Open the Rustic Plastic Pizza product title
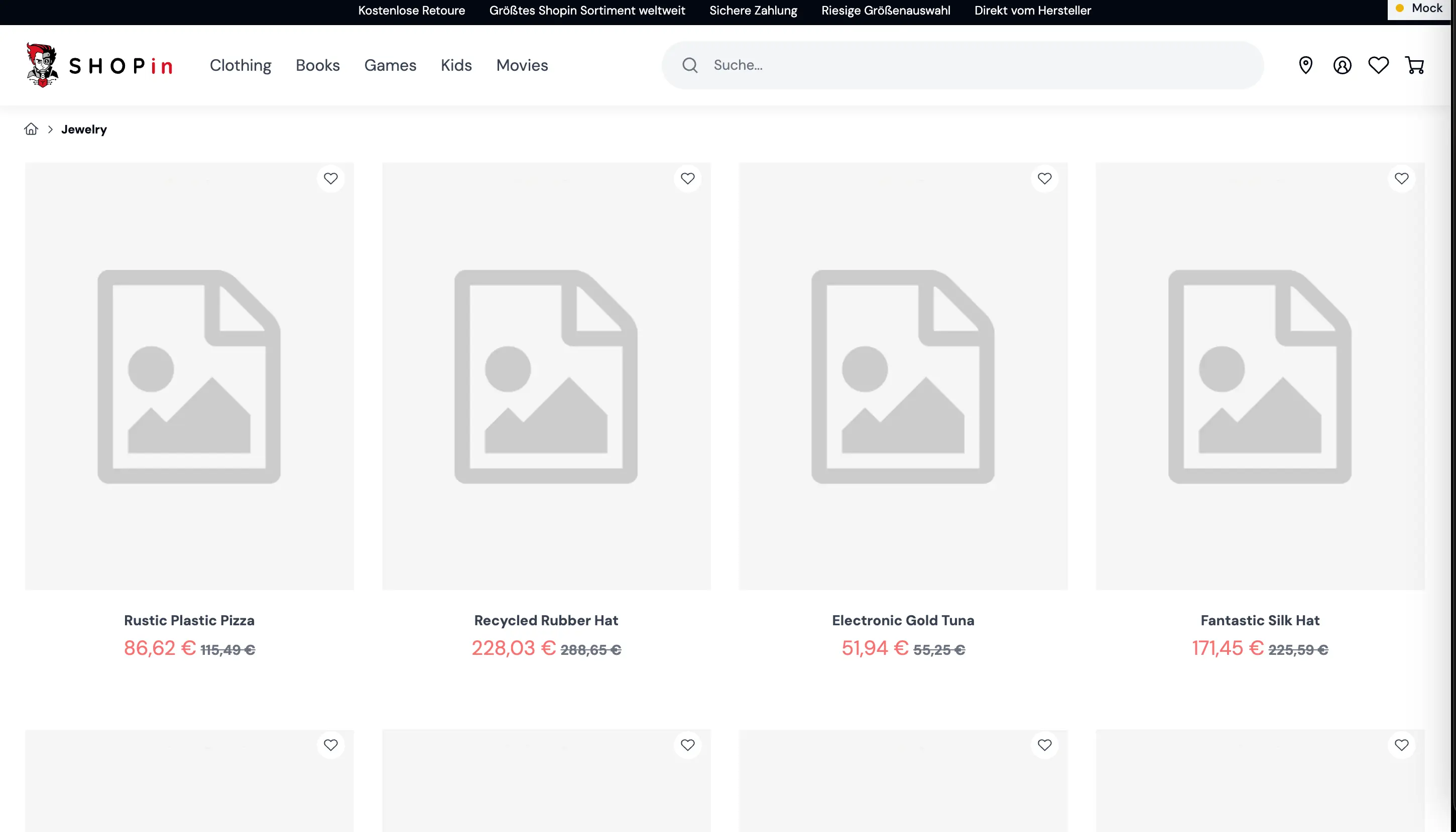Screen dimensions: 1456x832 (x=189, y=620)
